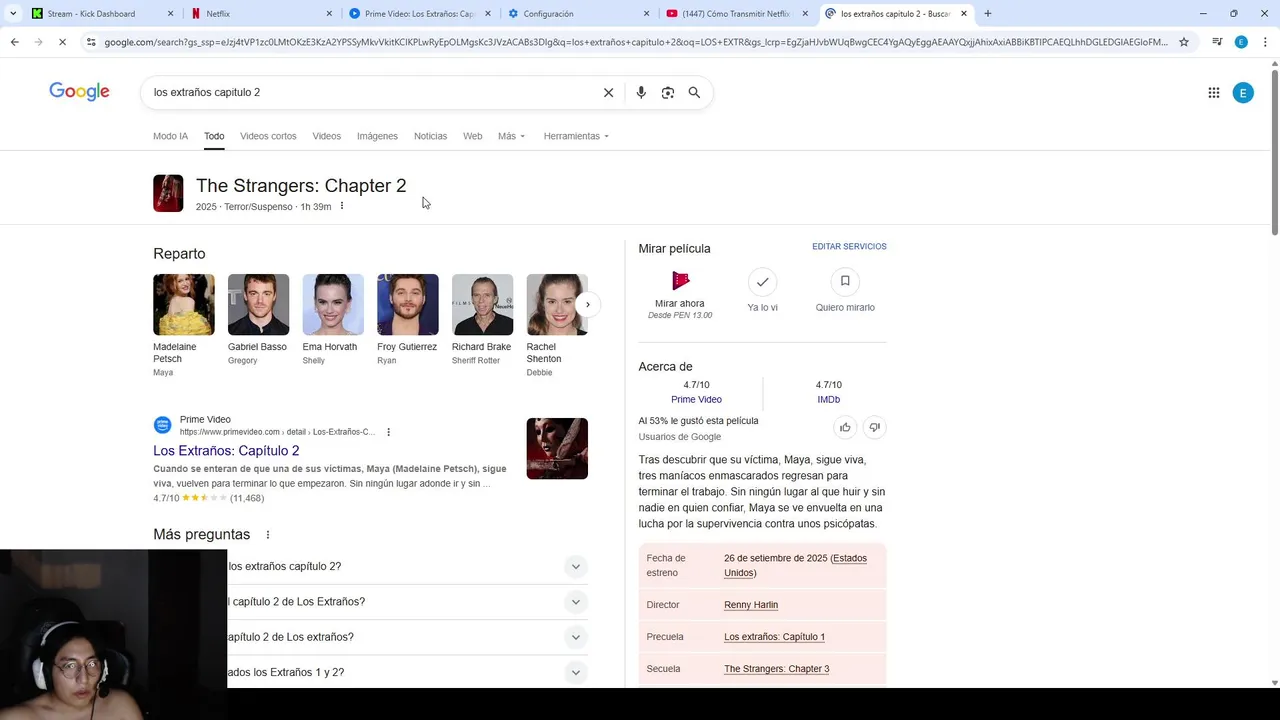Open Google Lens image search icon

668,92
